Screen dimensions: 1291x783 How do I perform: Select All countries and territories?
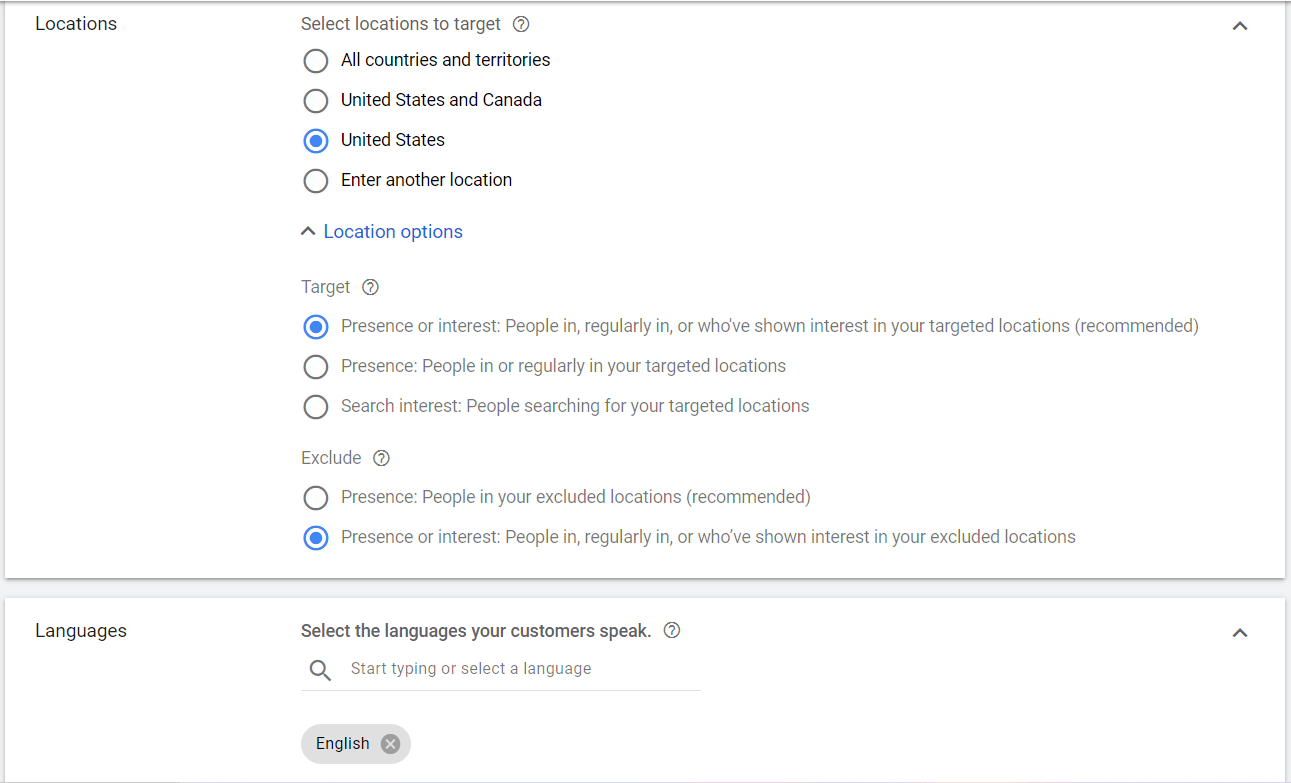click(315, 61)
